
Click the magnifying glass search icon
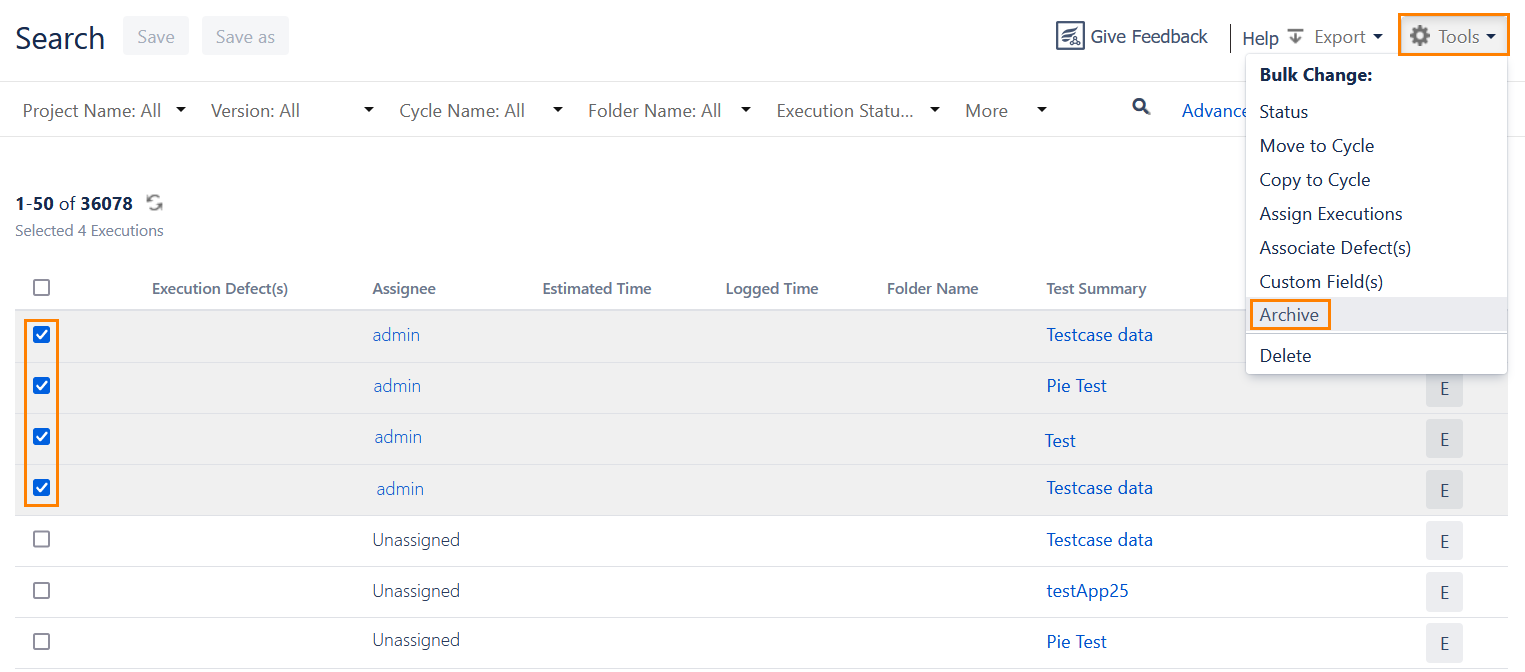[1140, 108]
